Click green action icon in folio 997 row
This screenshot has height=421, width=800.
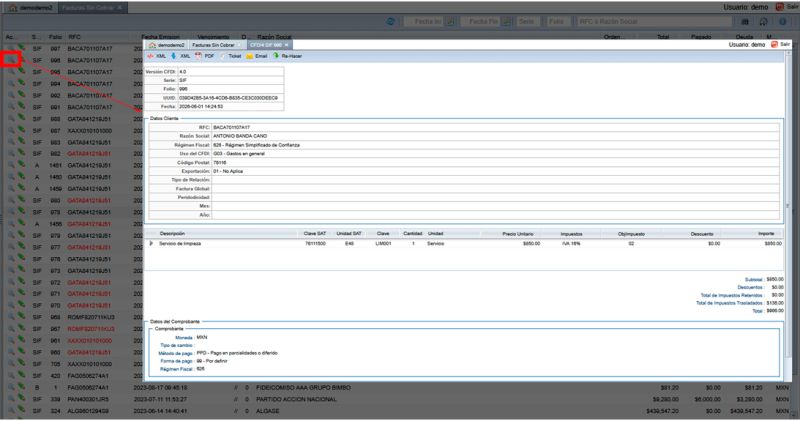coord(21,48)
